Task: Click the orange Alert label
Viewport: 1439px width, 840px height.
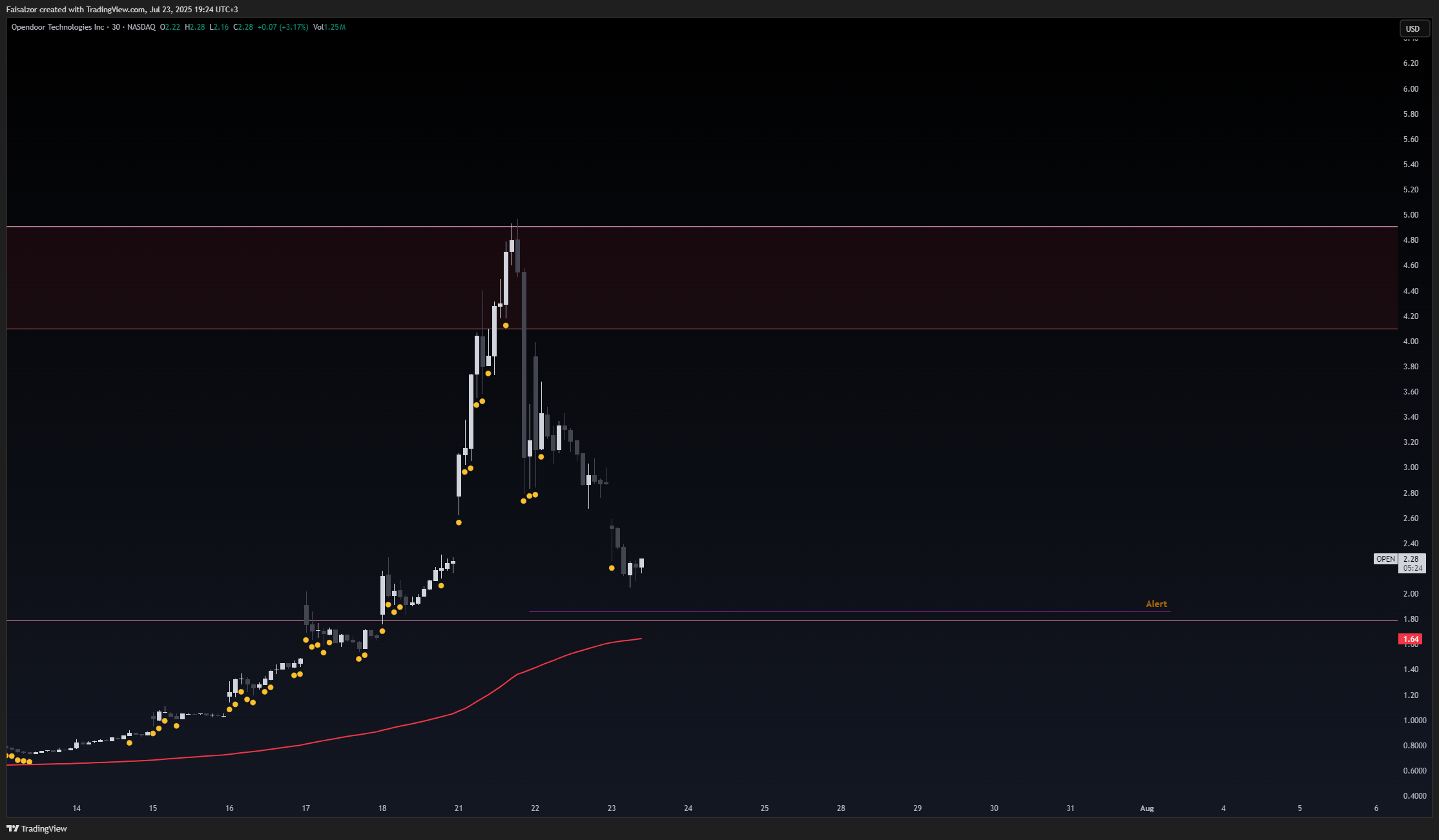Action: click(1156, 604)
